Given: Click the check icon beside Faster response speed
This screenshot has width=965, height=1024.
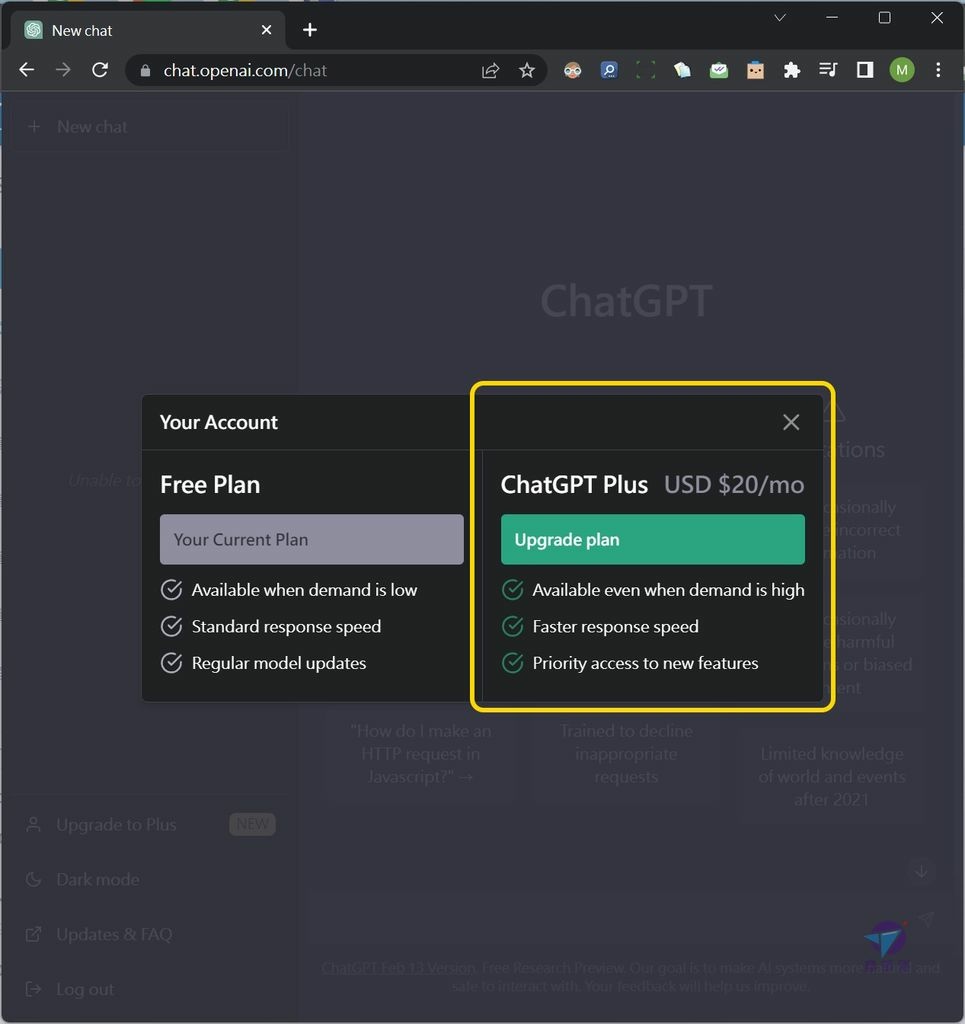Looking at the screenshot, I should pyautogui.click(x=513, y=626).
